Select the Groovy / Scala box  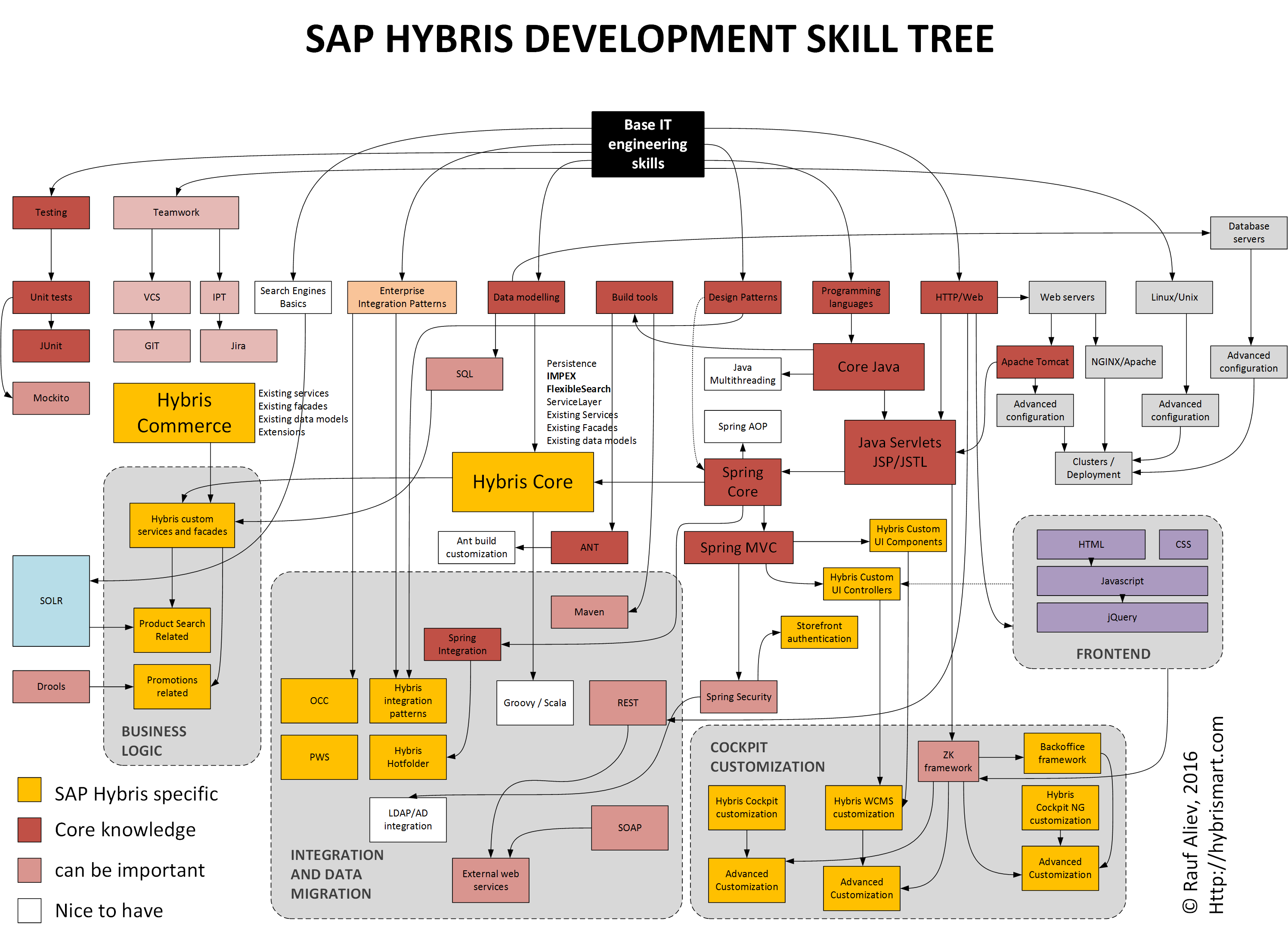(x=534, y=703)
